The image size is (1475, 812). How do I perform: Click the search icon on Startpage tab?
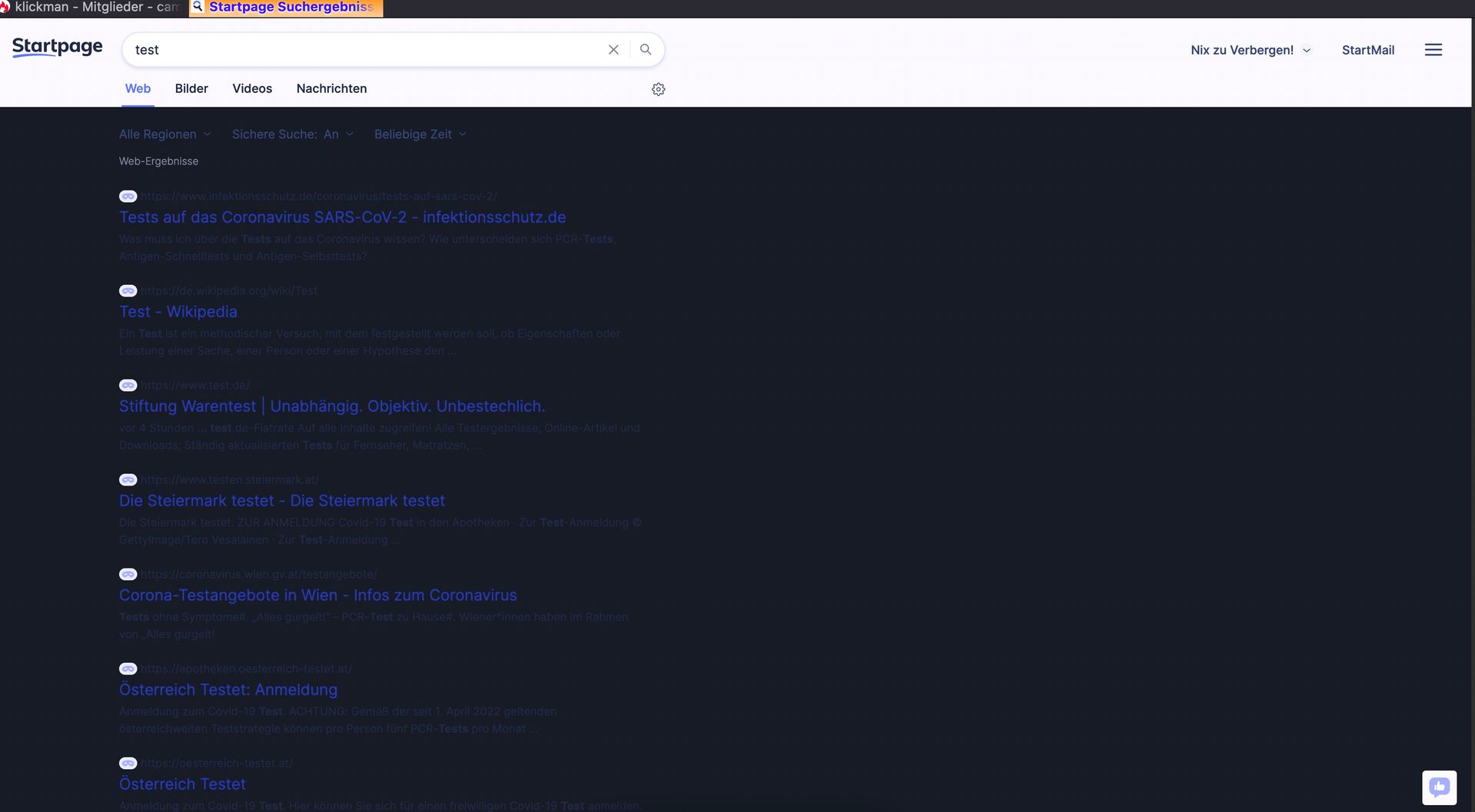click(198, 7)
